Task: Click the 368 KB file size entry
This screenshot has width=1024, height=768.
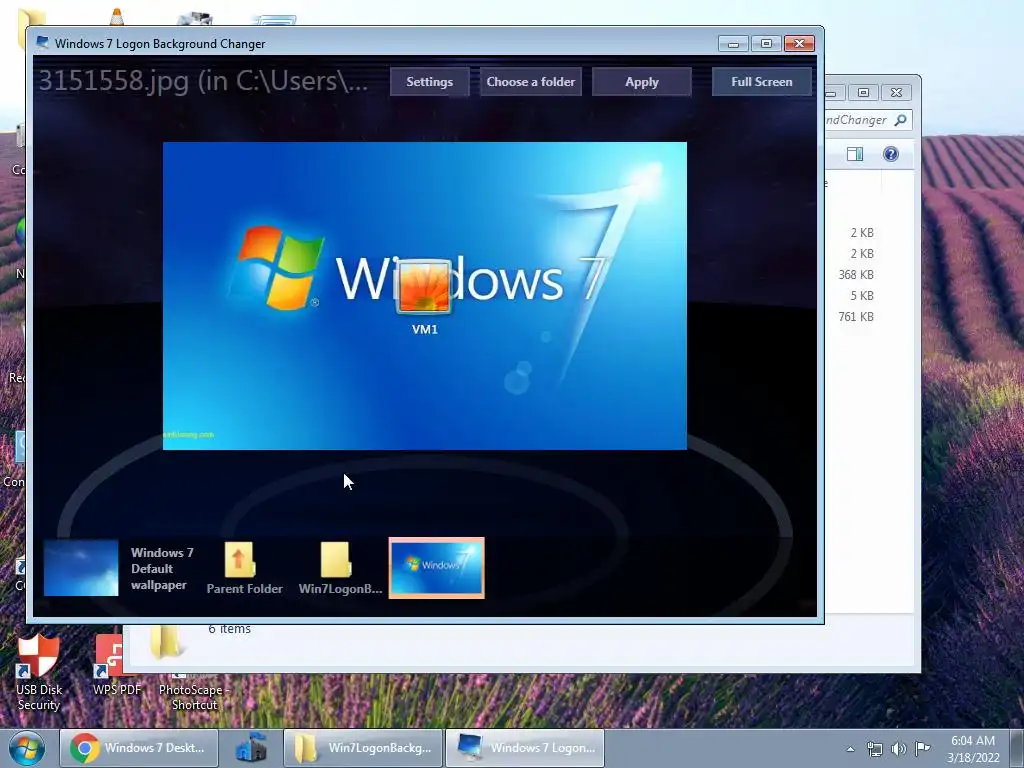Action: coord(856,275)
